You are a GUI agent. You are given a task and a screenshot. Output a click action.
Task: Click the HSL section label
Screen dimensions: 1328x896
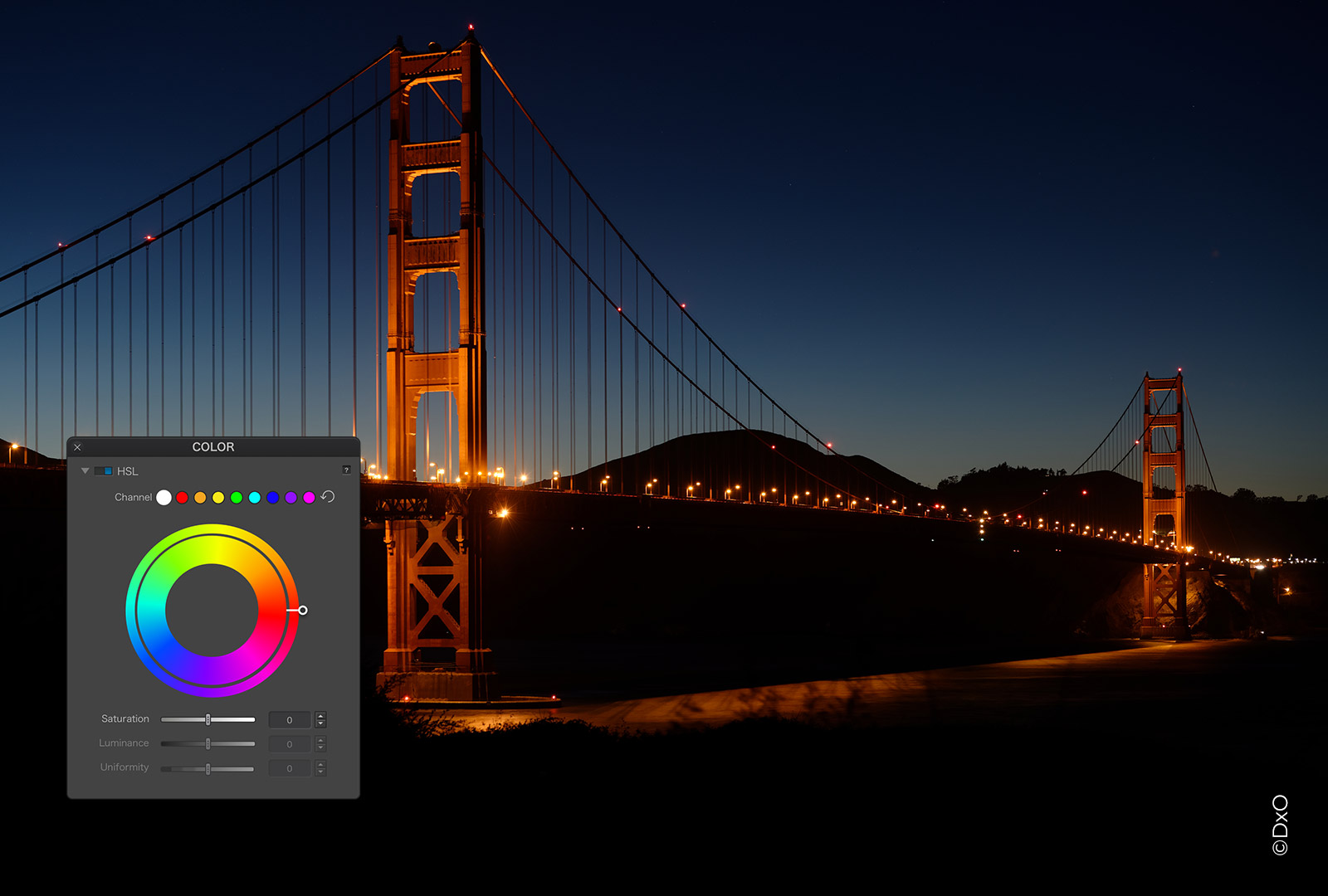(128, 471)
